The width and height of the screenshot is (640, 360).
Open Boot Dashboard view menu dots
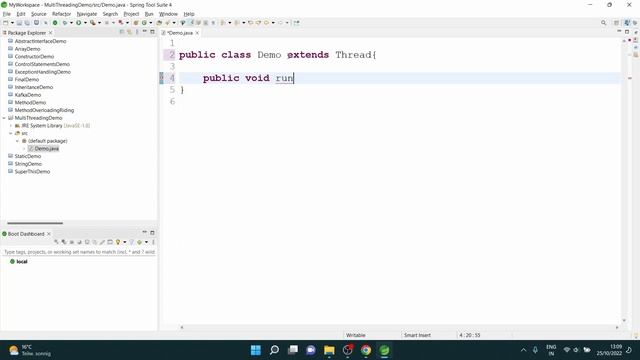tap(153, 242)
